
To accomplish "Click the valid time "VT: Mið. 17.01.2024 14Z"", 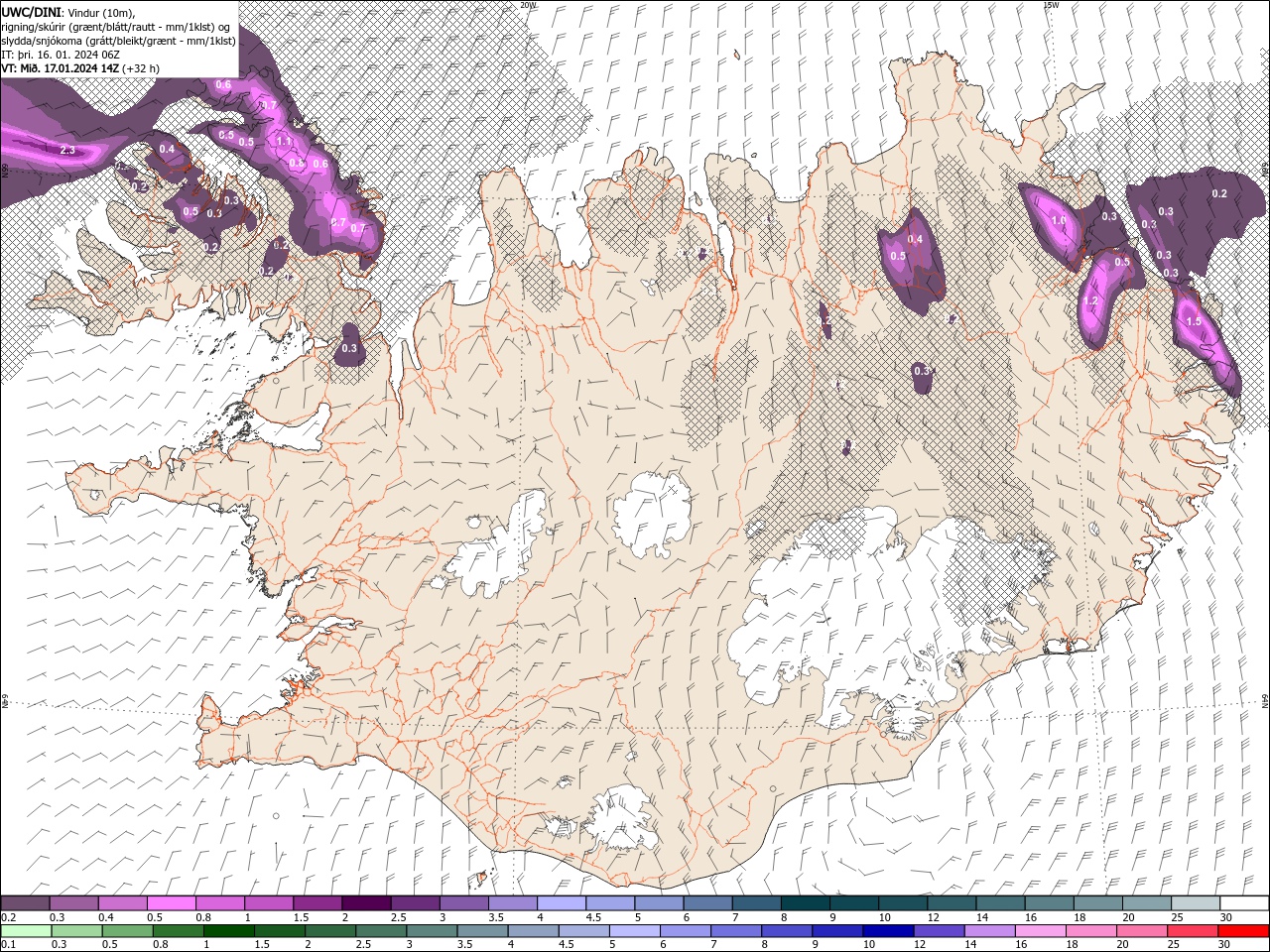I will pos(61,68).
